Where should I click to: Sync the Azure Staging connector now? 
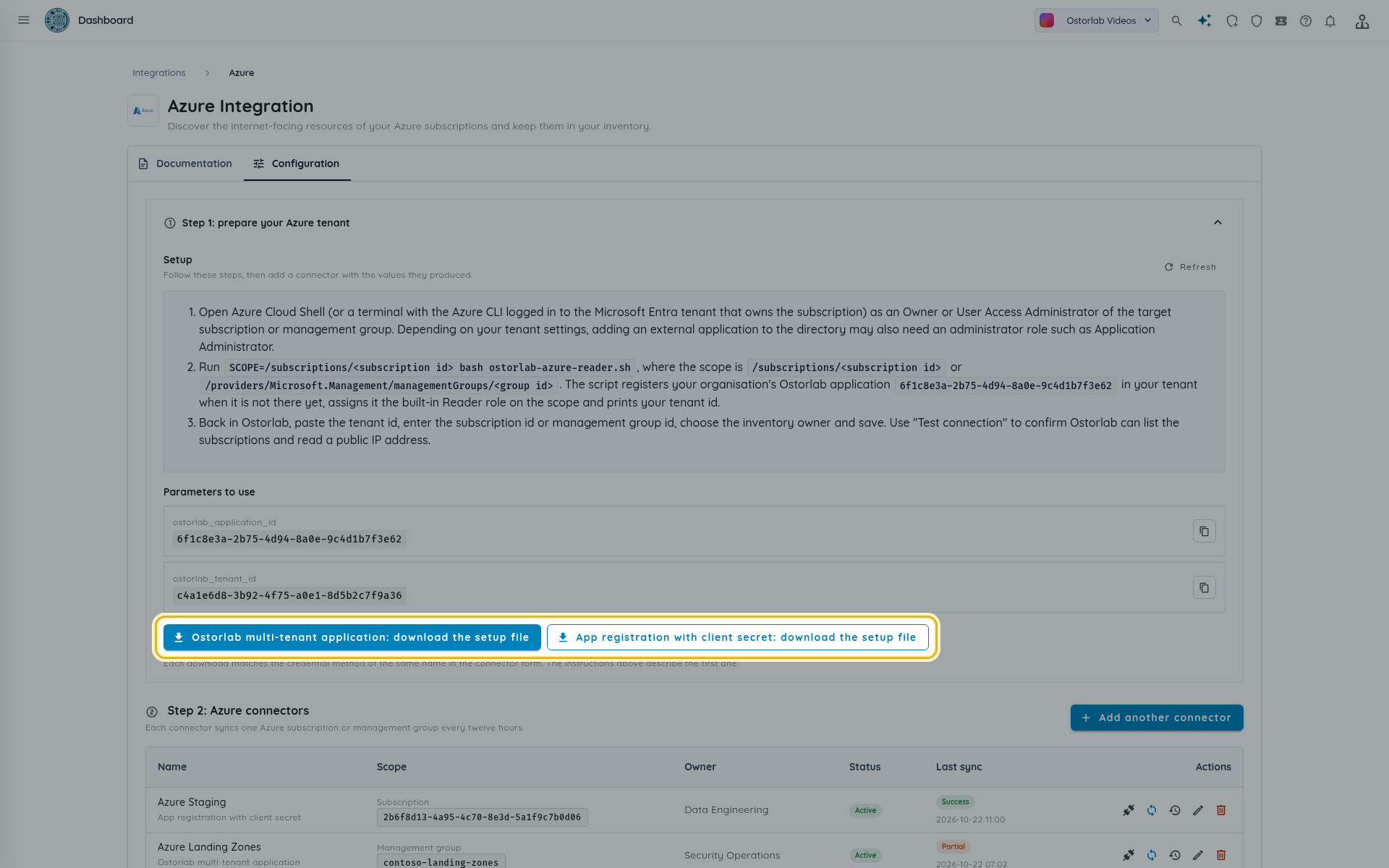click(1152, 810)
